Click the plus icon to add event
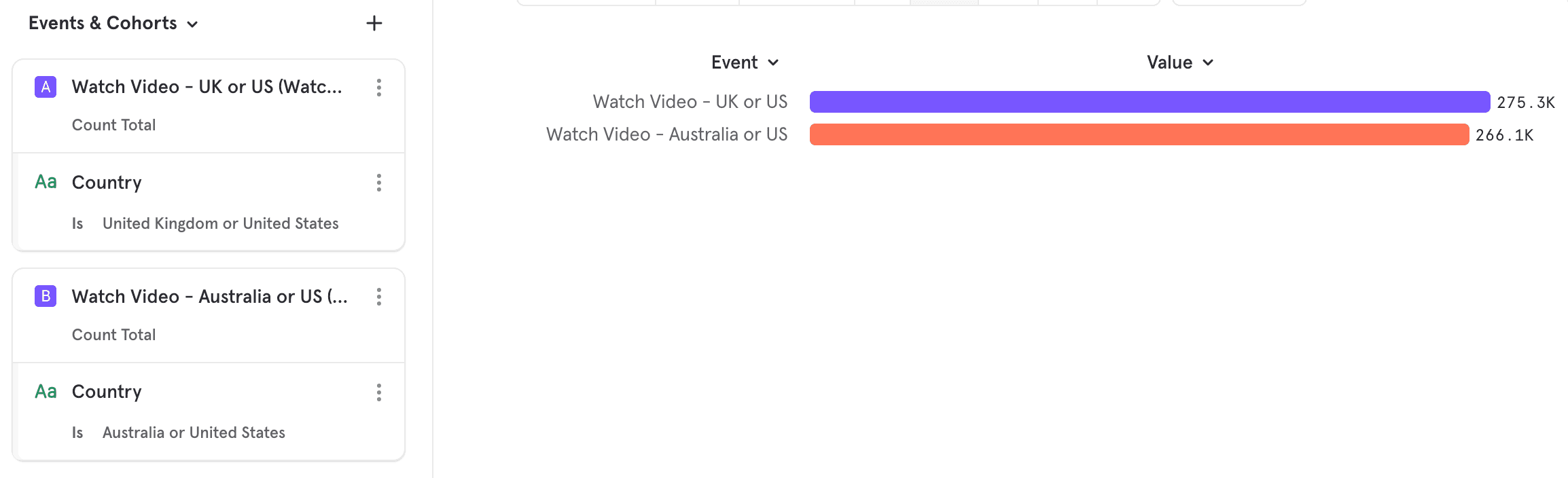 click(374, 24)
